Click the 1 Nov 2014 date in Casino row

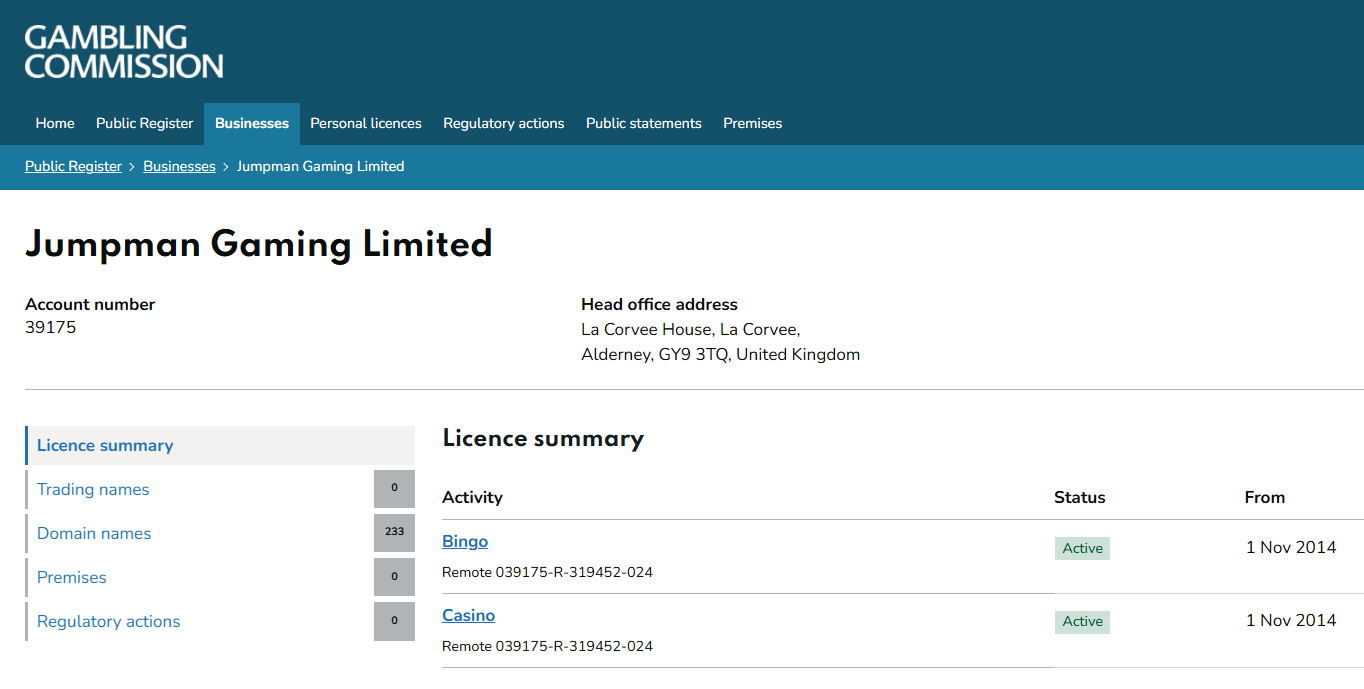(1291, 621)
